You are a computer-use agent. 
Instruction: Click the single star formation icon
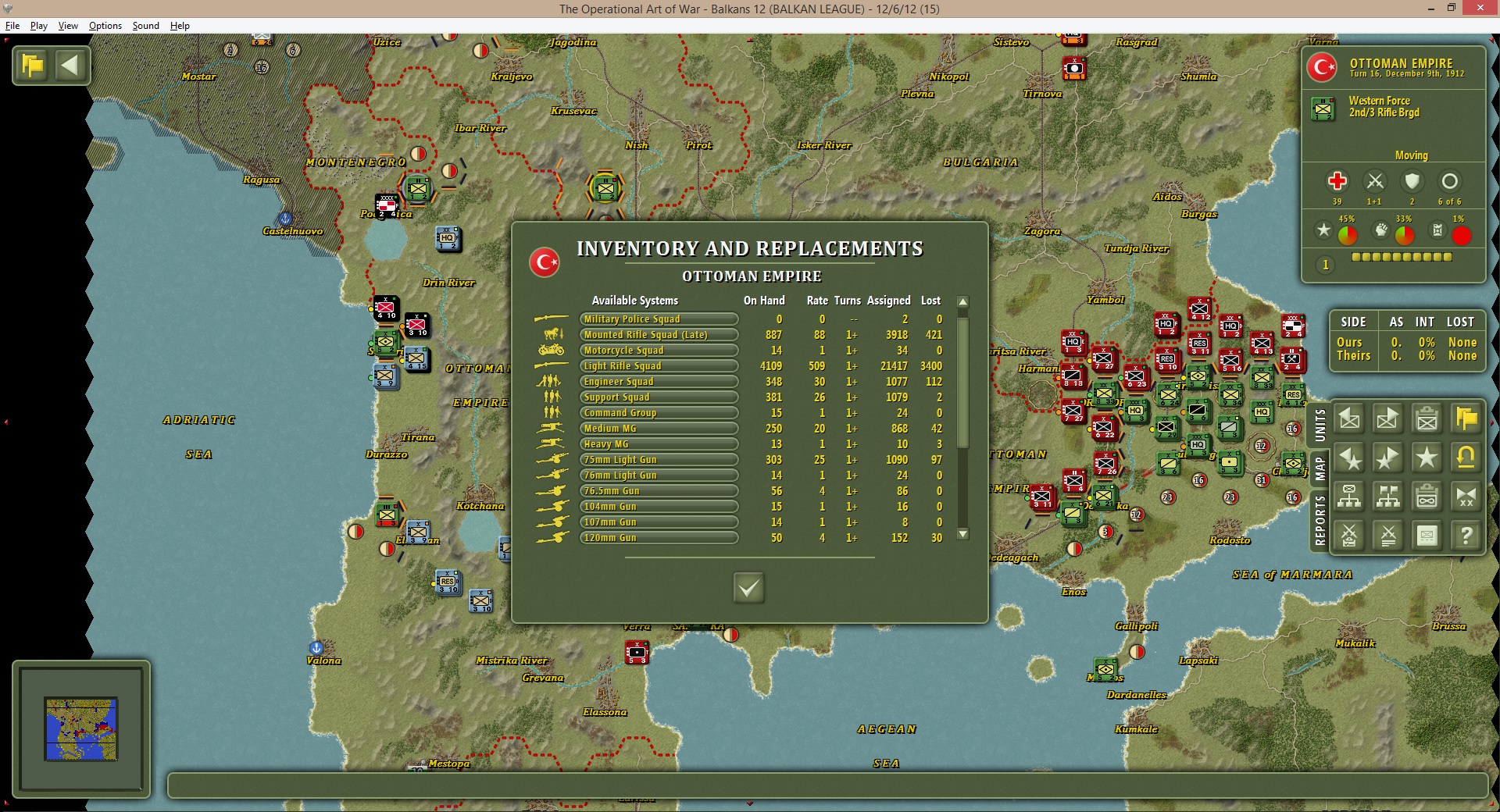coord(1427,458)
